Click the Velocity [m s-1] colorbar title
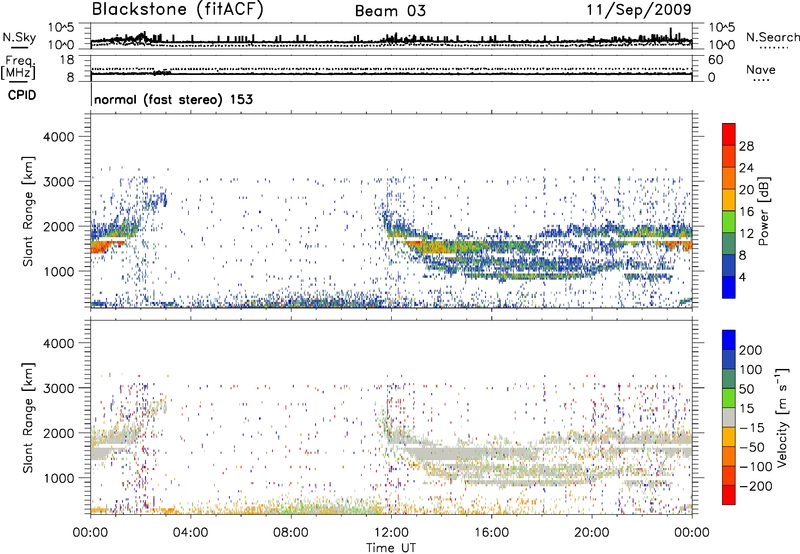 pos(782,417)
